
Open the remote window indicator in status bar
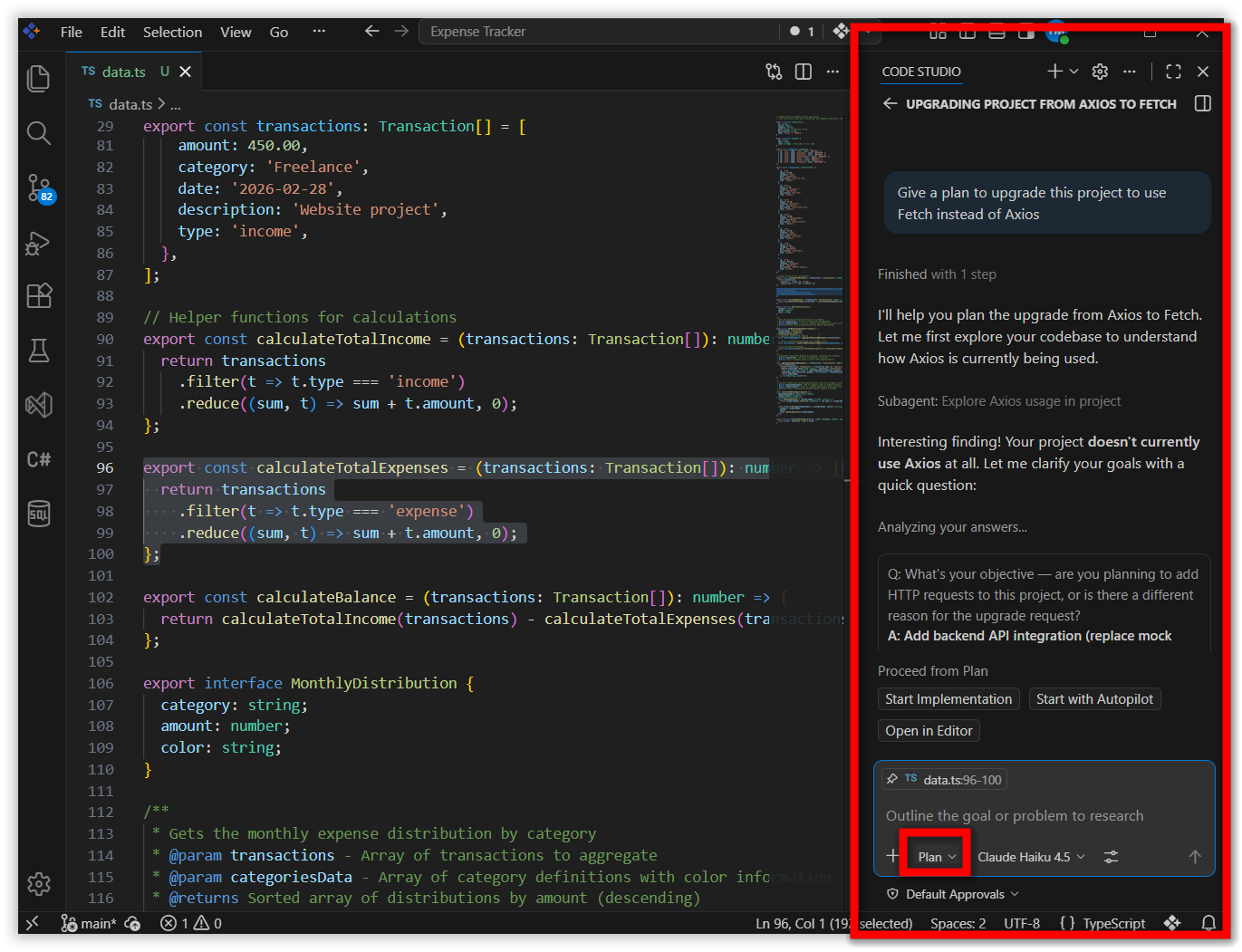click(33, 923)
